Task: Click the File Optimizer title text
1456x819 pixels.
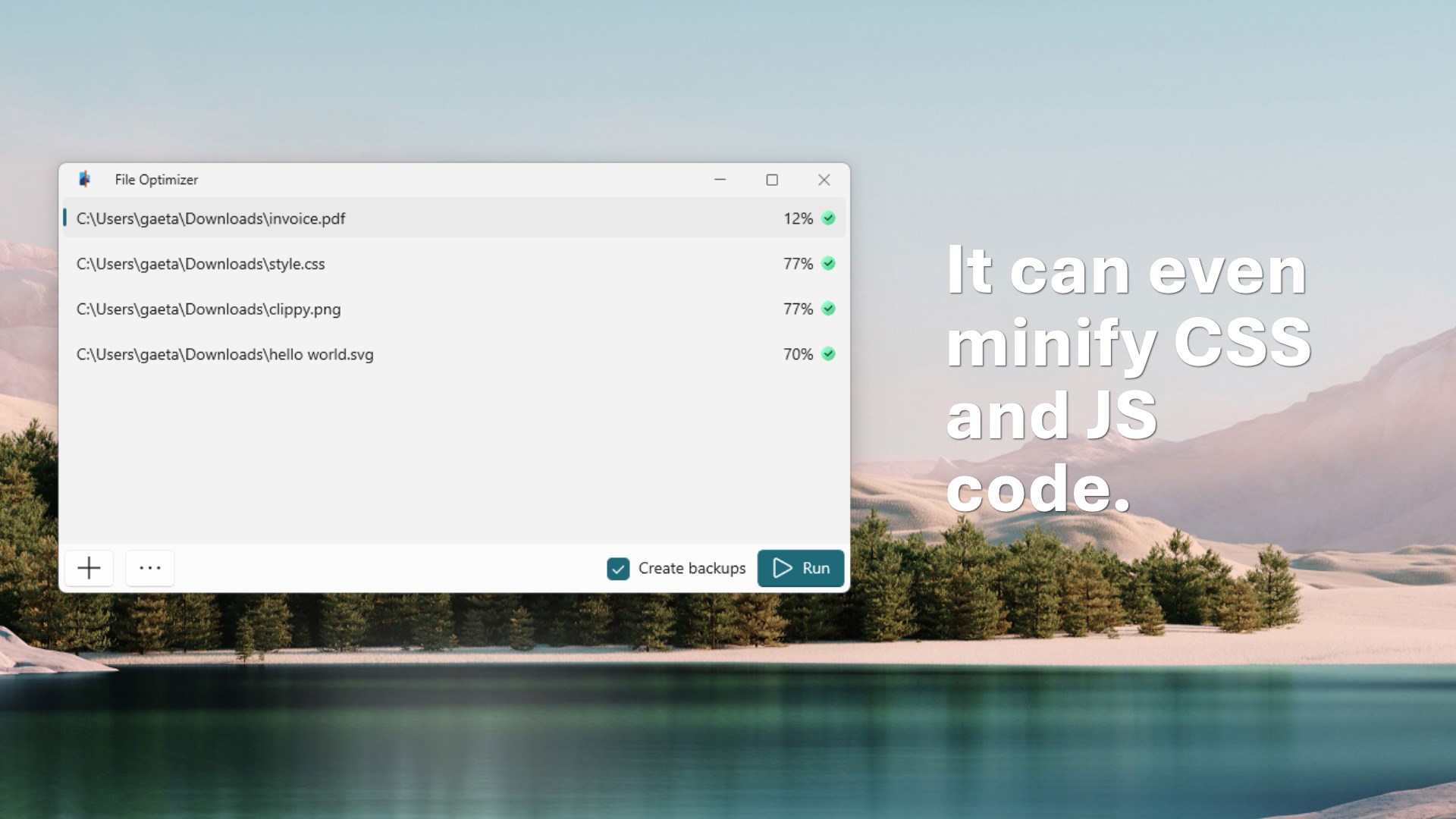Action: (x=156, y=180)
